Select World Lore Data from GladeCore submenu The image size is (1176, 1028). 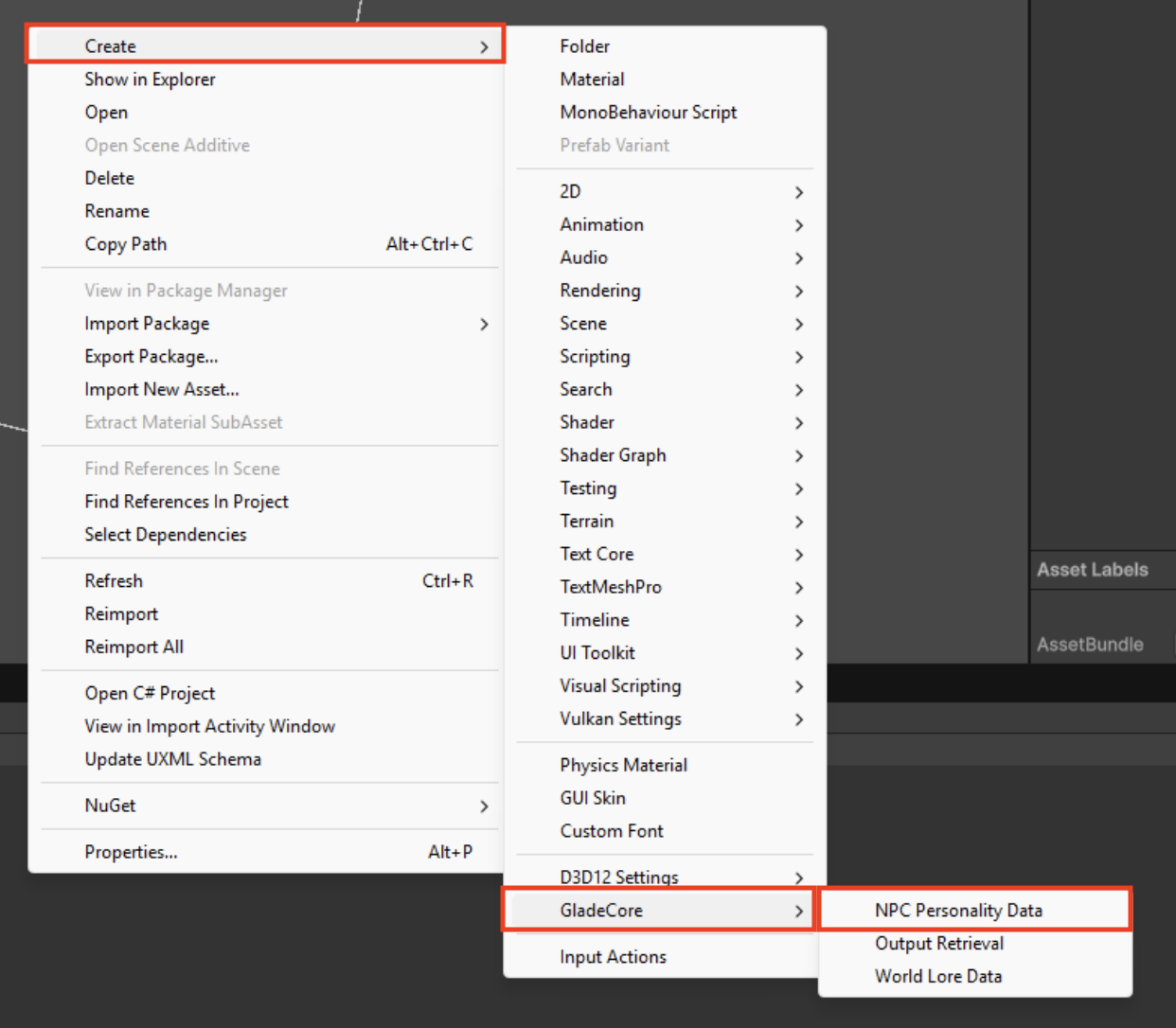(937, 976)
